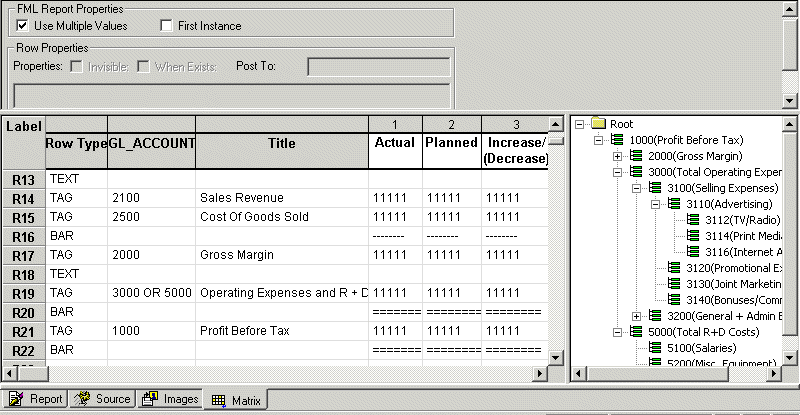Click the matrix grid scroll up arrow
The width and height of the screenshot is (800, 415).
pos(556,124)
